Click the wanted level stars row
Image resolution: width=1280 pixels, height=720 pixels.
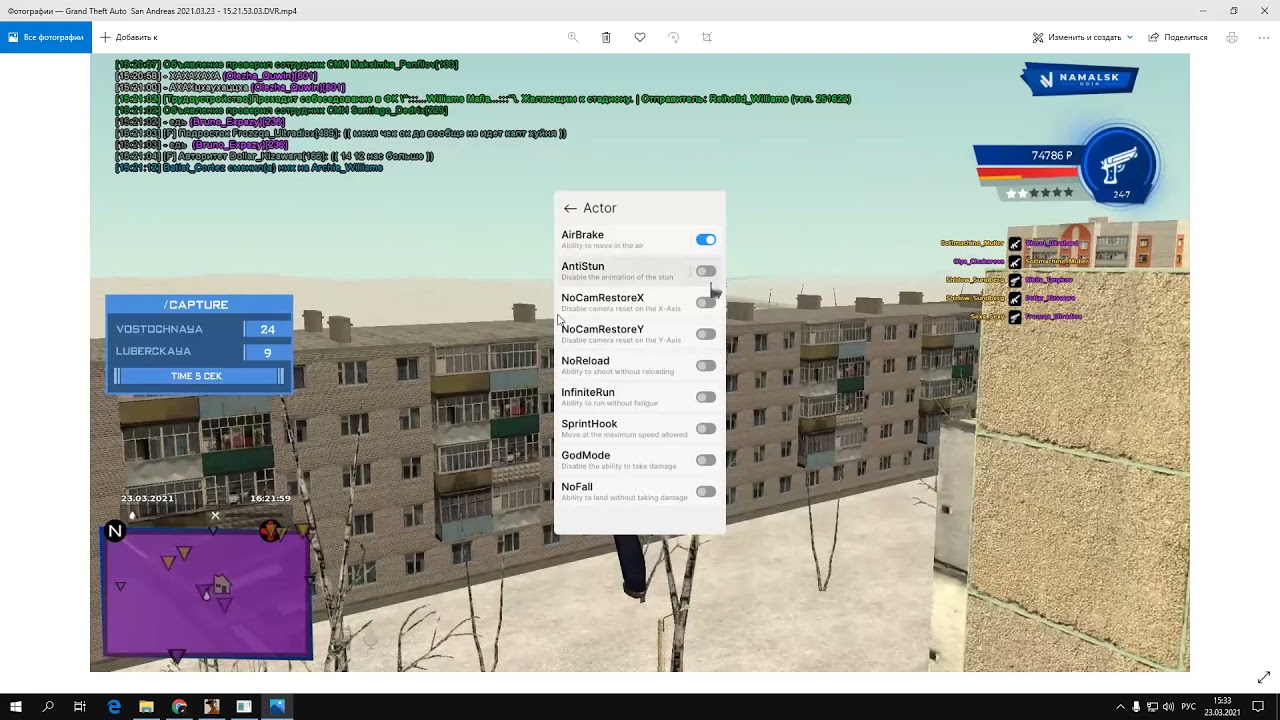click(x=1040, y=192)
